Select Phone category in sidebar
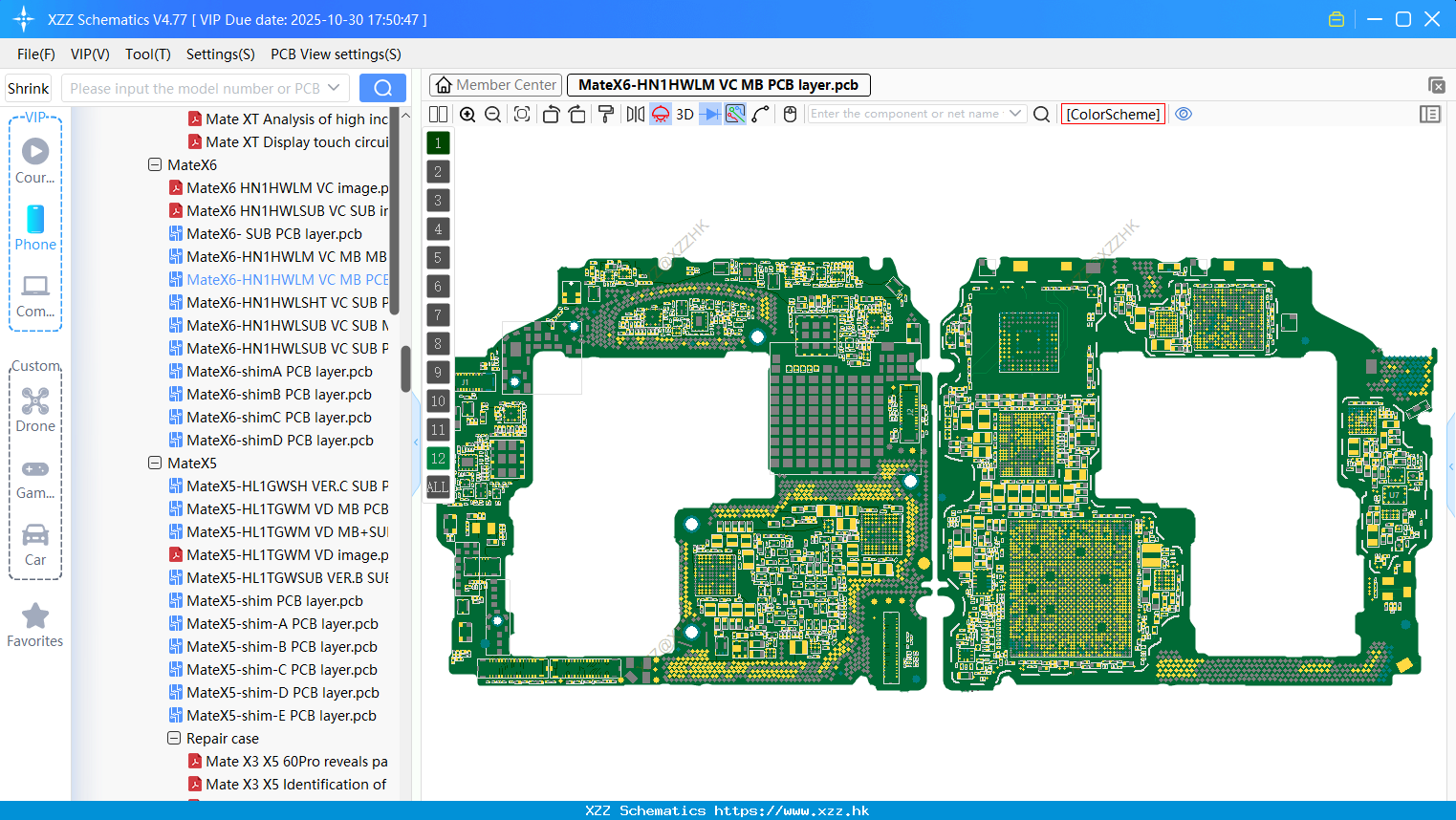 (35, 228)
